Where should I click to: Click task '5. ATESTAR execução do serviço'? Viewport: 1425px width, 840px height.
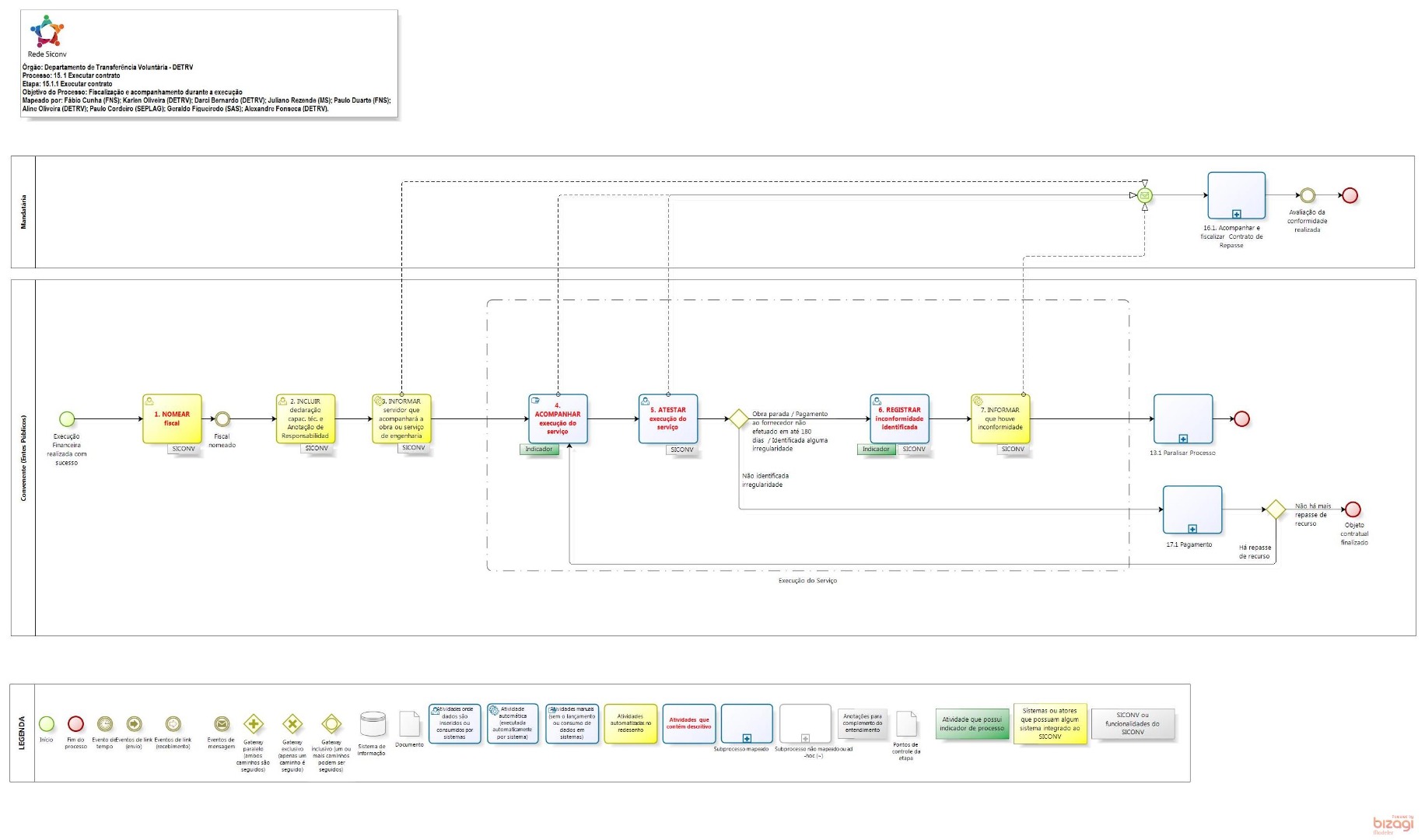coord(668,419)
